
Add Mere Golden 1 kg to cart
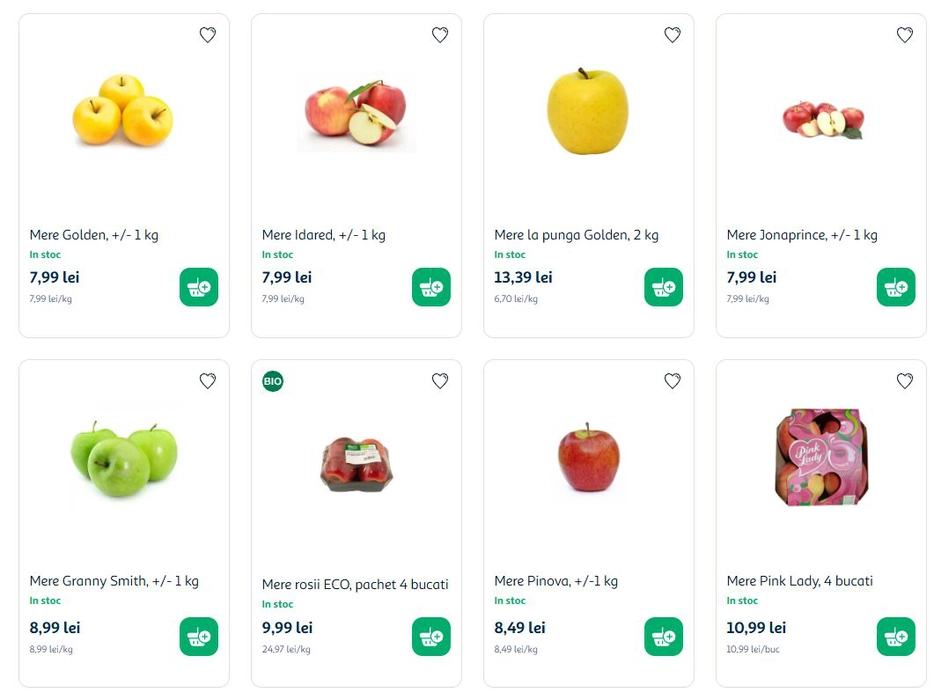(199, 287)
